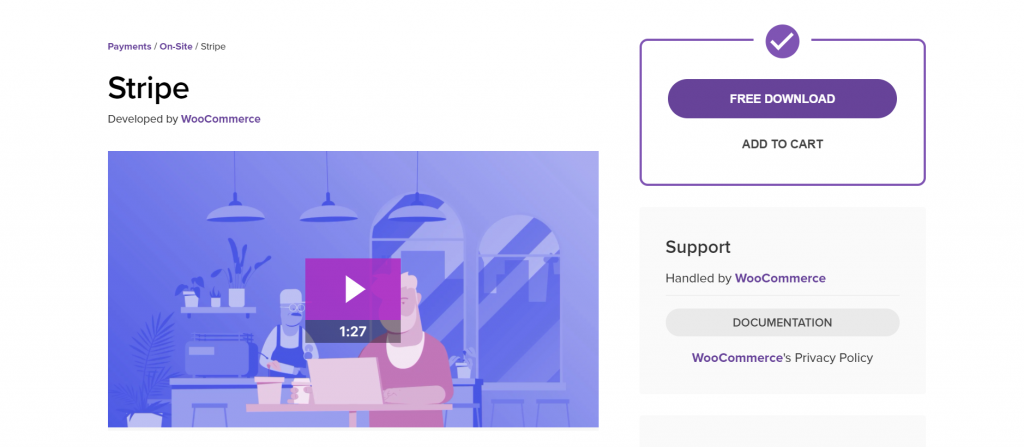The width and height of the screenshot is (1024, 447).
Task: Click the purple checkmark badge icon
Action: [x=782, y=42]
